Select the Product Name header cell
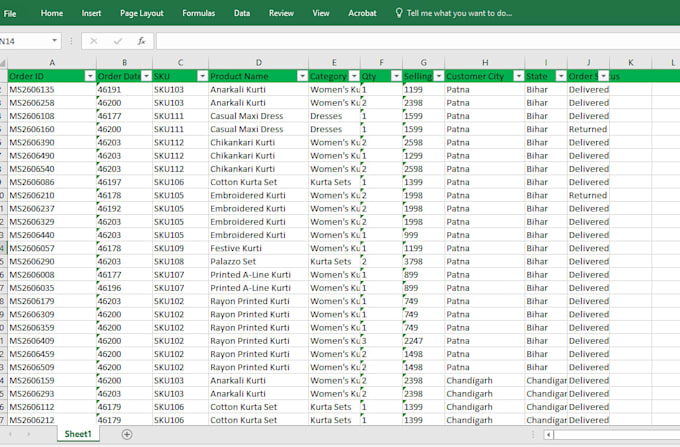680x447 pixels. tap(258, 76)
